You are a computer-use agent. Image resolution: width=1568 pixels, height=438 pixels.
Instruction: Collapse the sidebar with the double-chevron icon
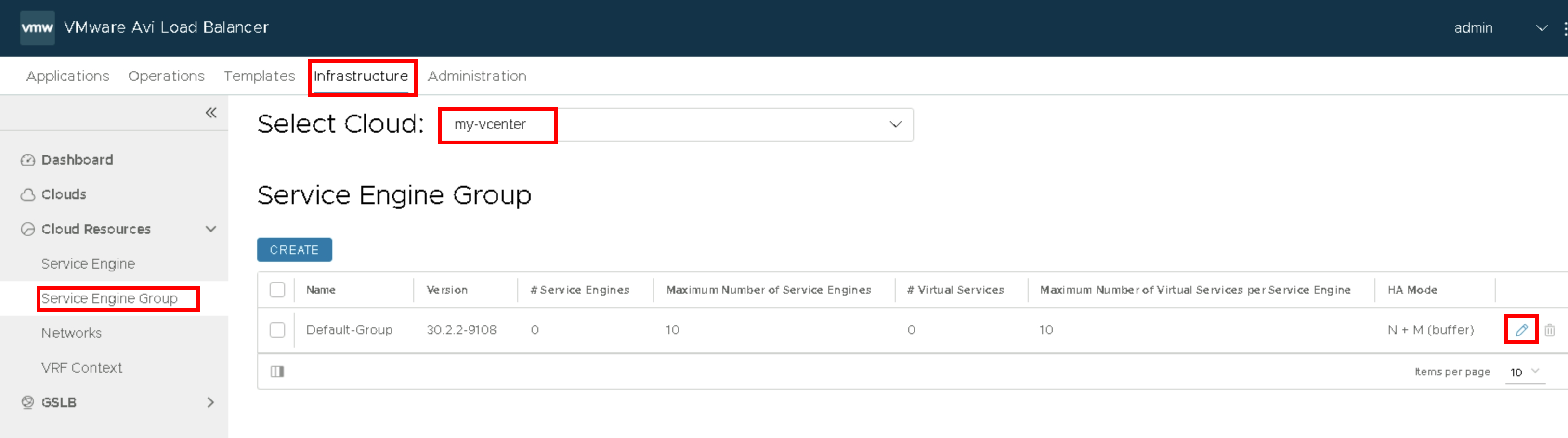click(211, 113)
